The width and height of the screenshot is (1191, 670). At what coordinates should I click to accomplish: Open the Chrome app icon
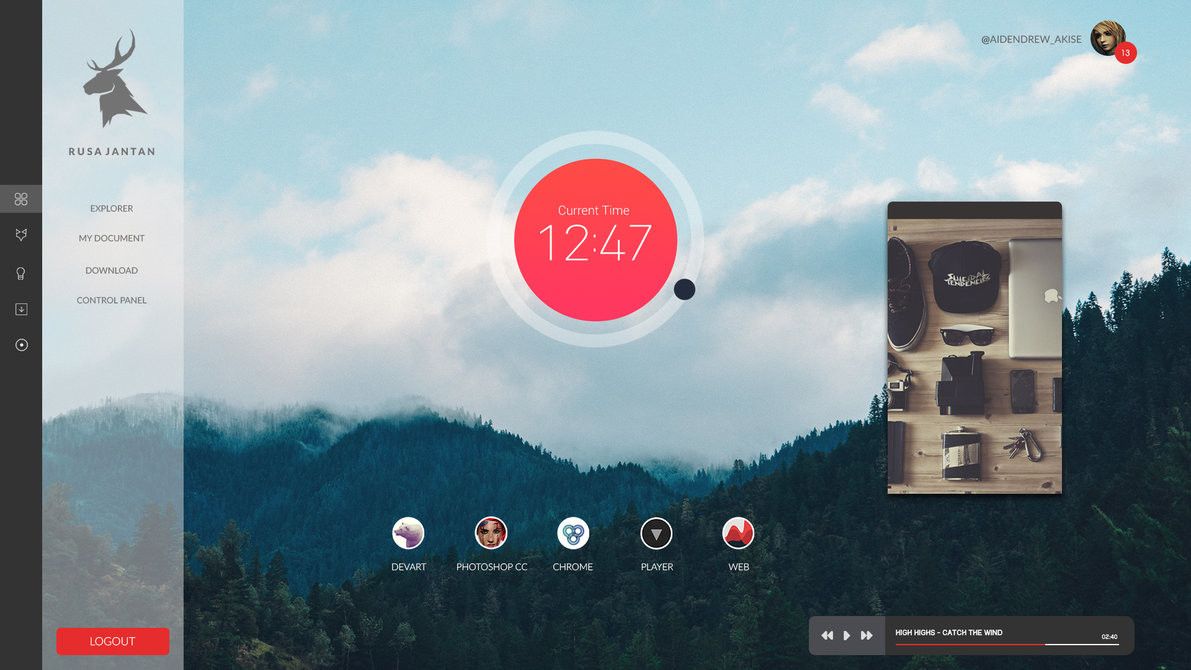click(x=573, y=533)
